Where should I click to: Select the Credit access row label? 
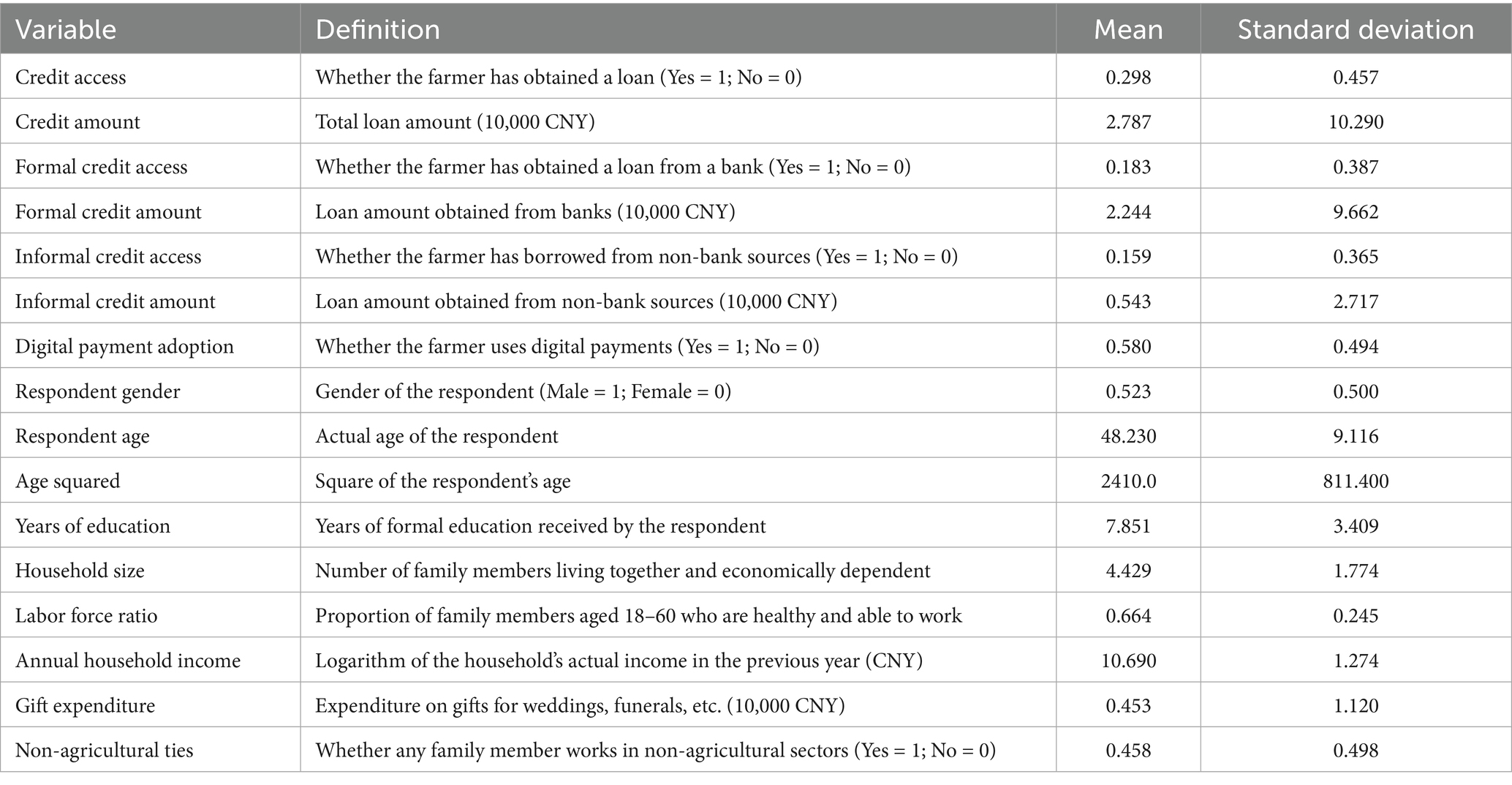point(71,77)
